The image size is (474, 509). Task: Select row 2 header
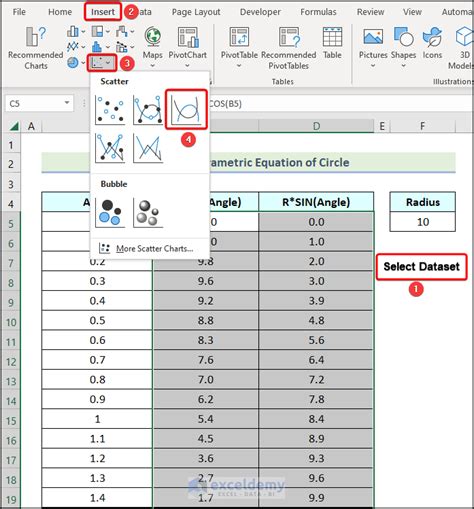click(11, 164)
